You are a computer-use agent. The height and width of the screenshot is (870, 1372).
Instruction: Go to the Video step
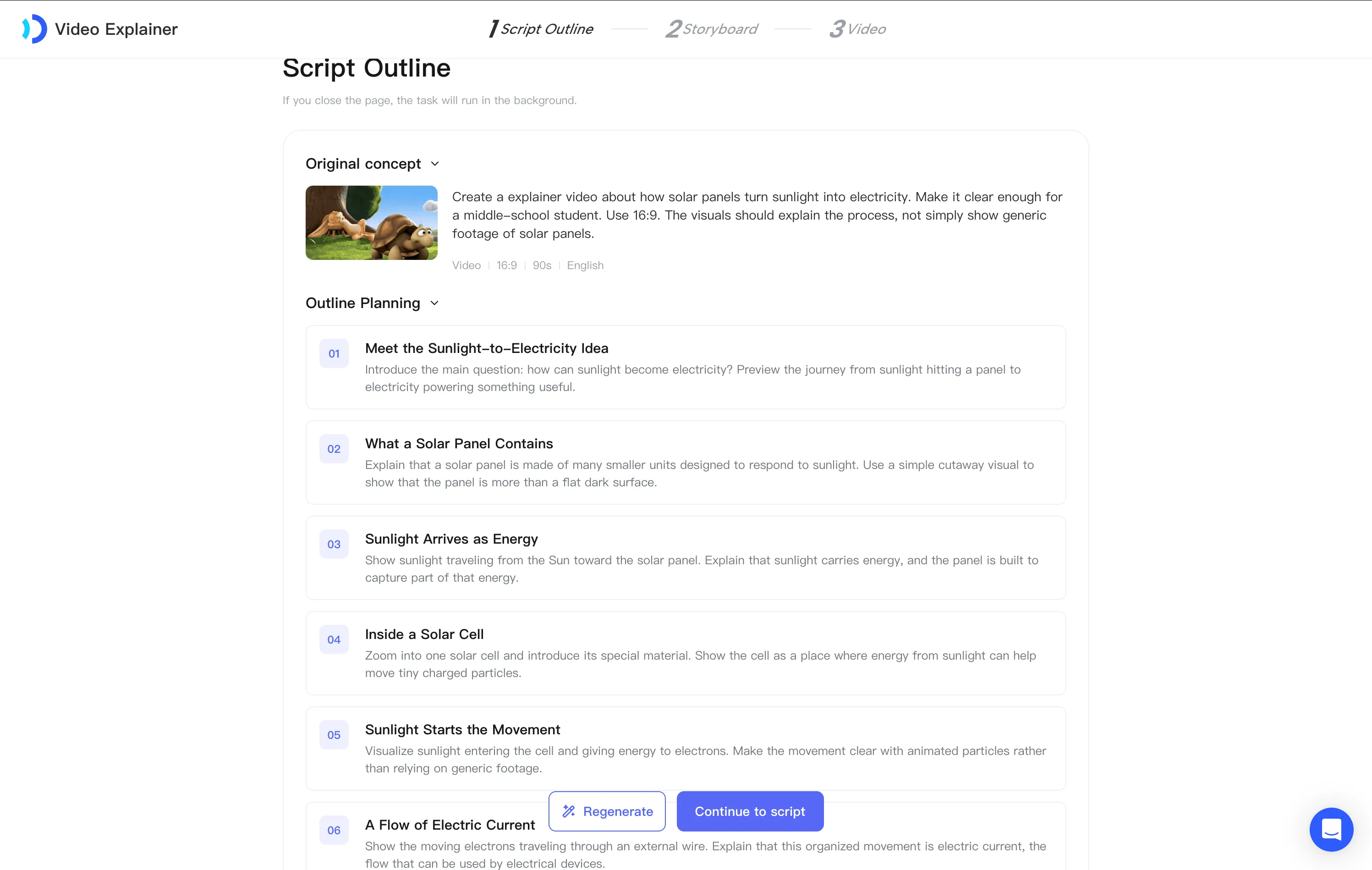coord(857,28)
